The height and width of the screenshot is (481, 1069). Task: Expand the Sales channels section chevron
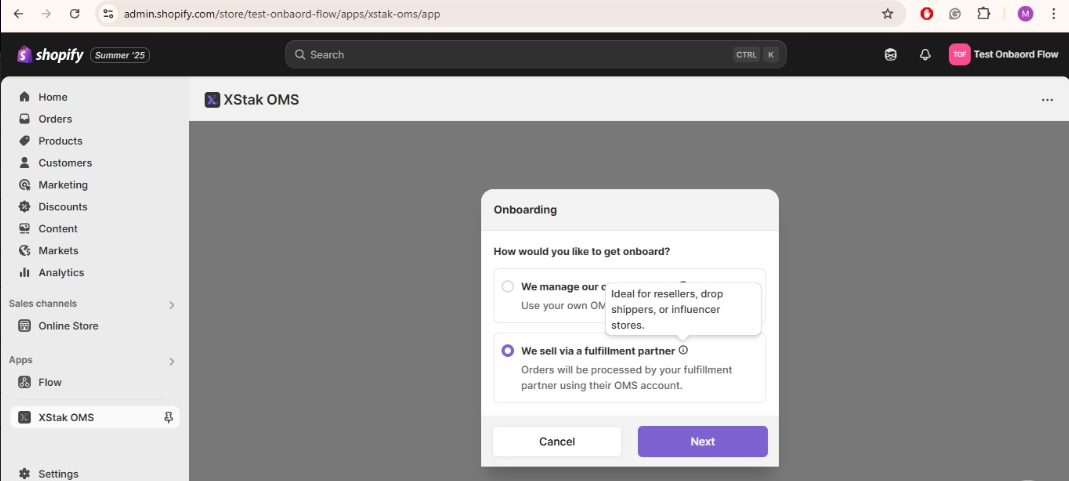(x=171, y=304)
